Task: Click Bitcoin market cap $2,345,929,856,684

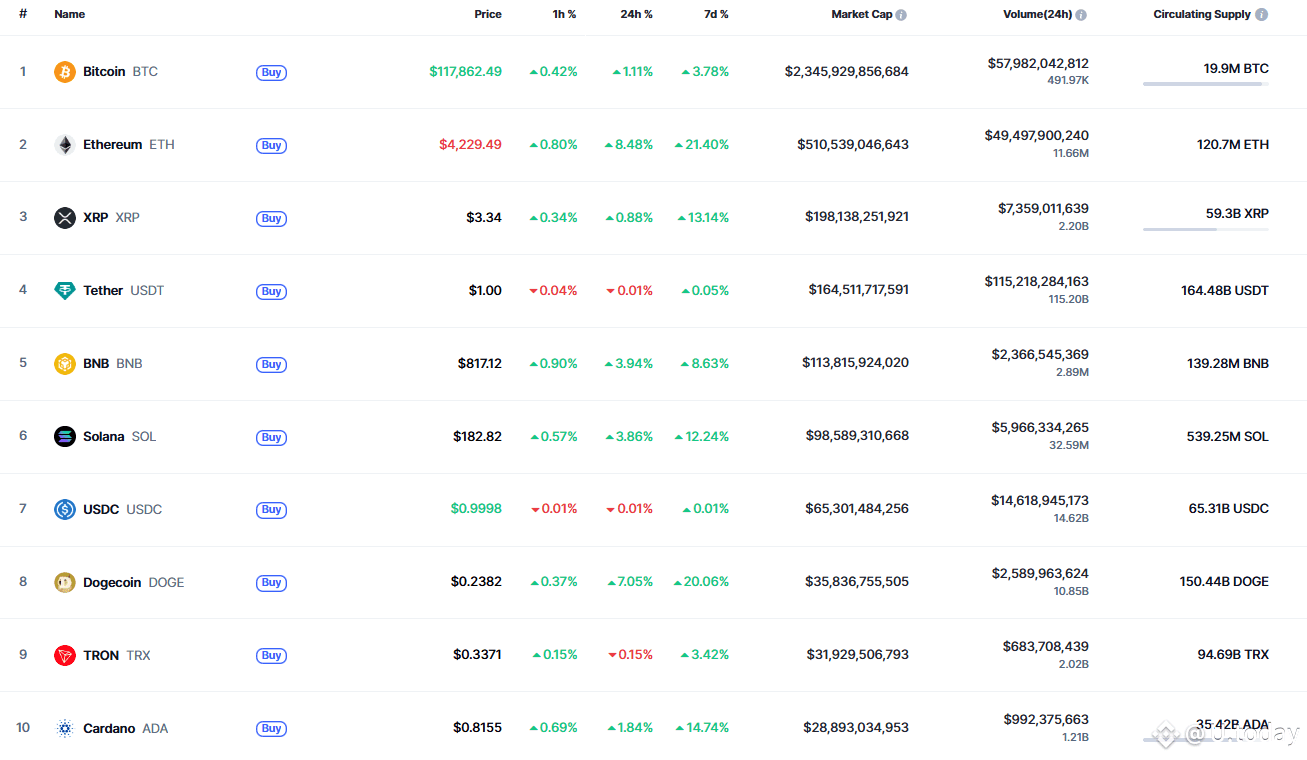Action: tap(847, 72)
